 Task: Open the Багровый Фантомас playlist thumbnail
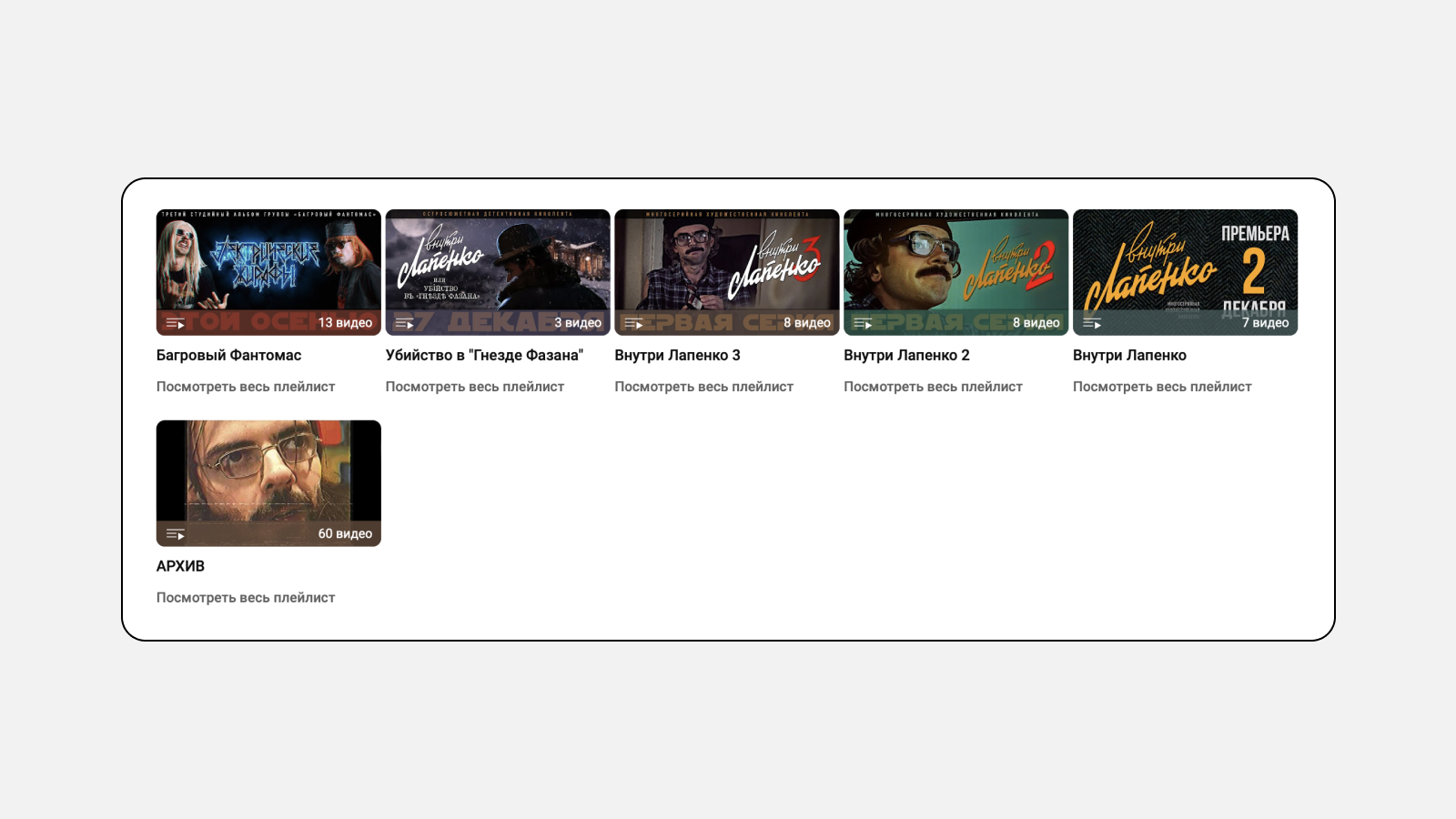tap(268, 272)
